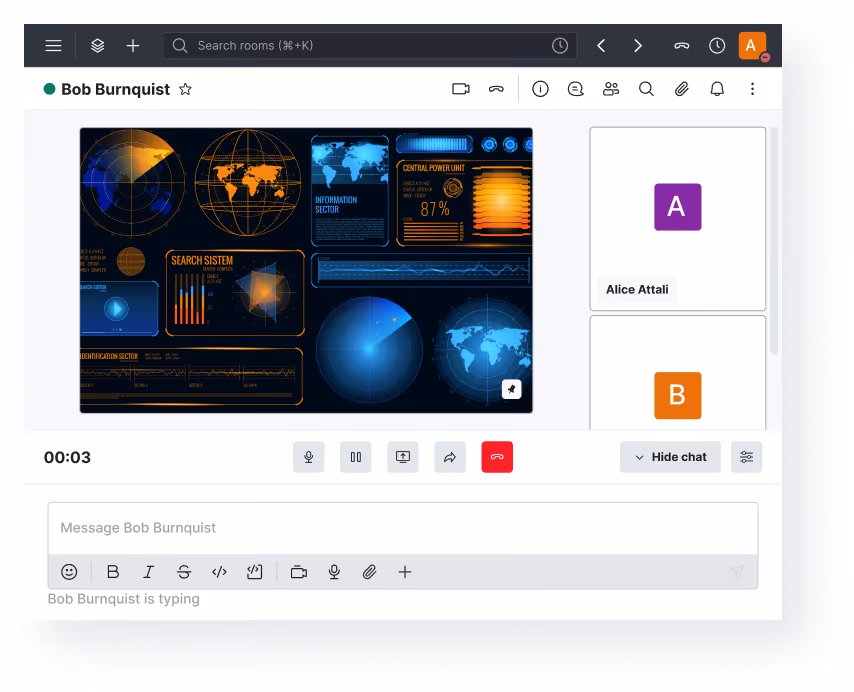Open the workspaces layers icon
This screenshot has height=692, width=854.
(97, 46)
